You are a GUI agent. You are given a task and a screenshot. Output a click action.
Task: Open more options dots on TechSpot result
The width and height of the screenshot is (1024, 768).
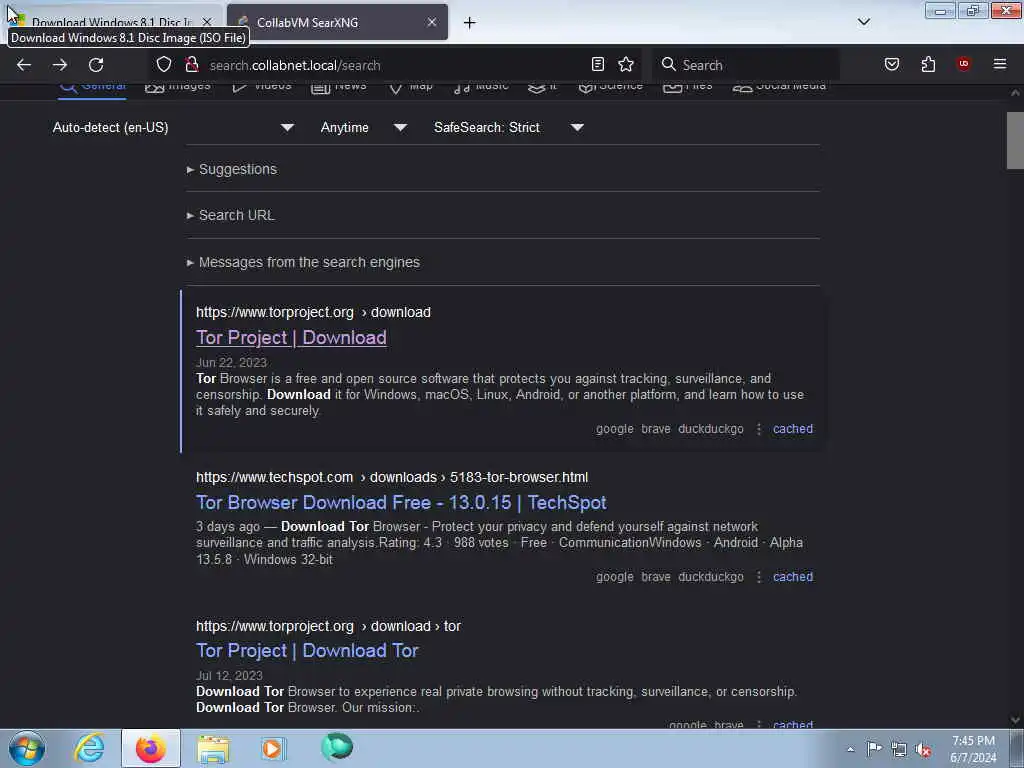759,577
